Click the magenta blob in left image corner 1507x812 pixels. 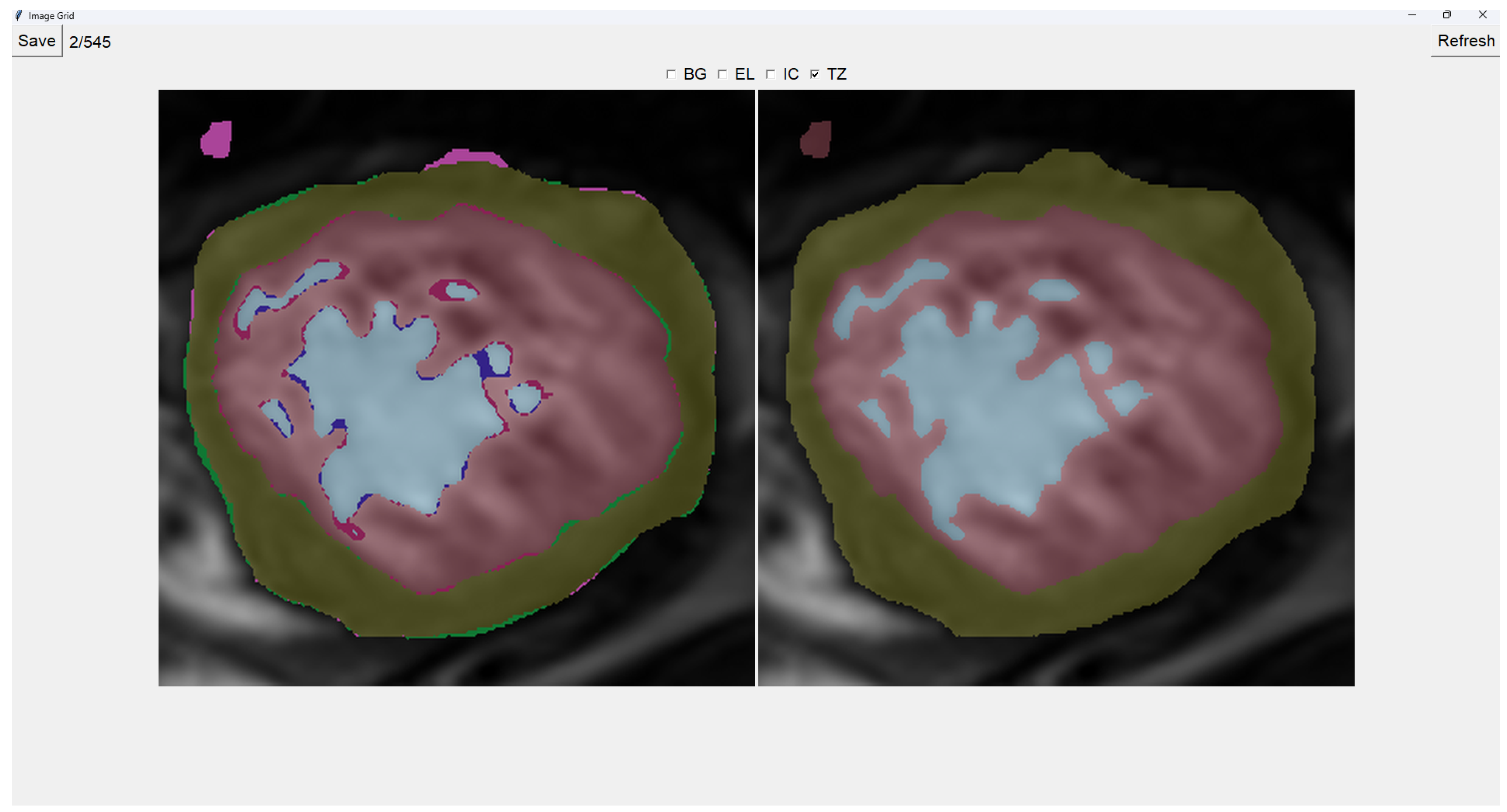click(216, 140)
